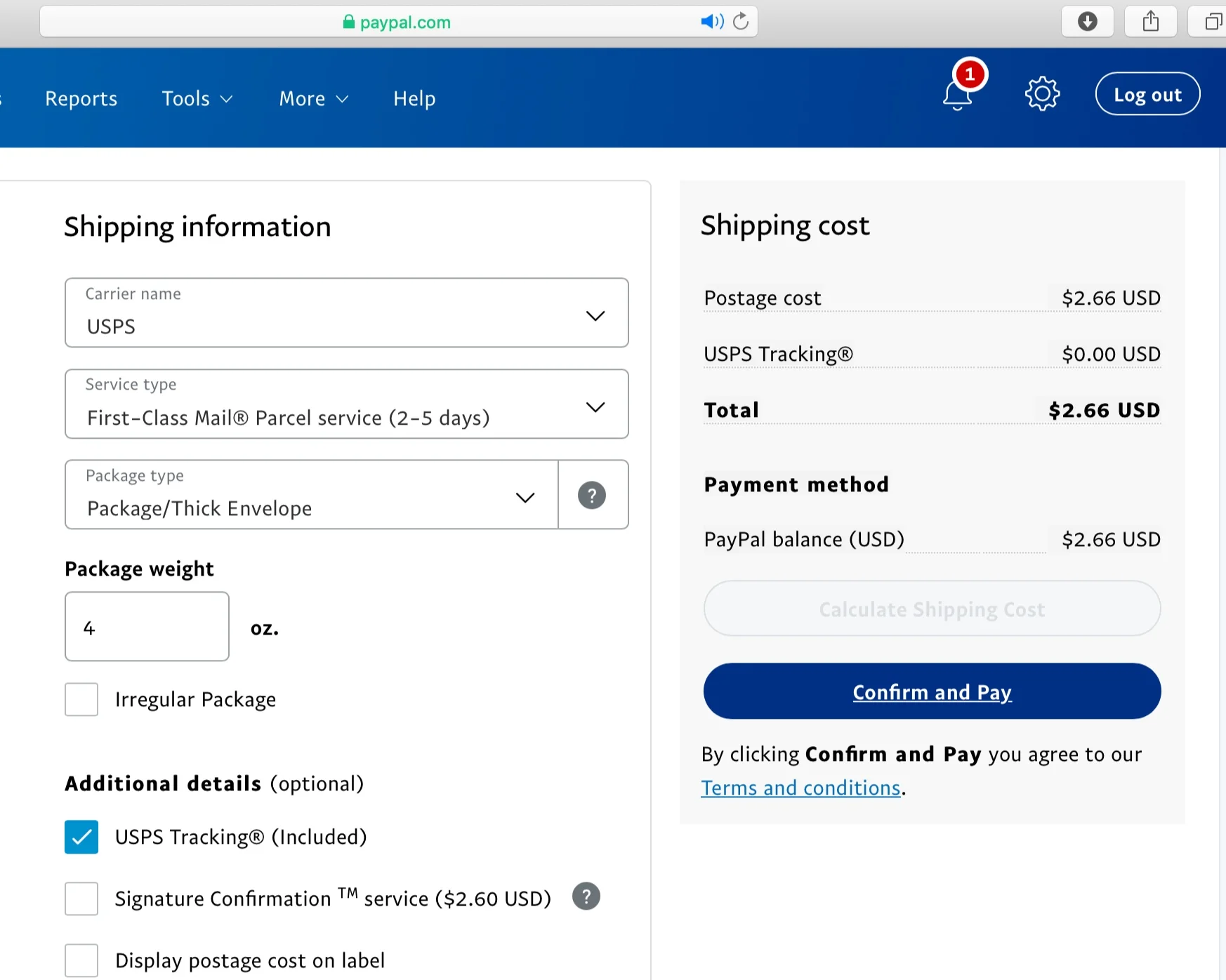Open the notifications bell icon
The height and width of the screenshot is (980, 1226).
pos(958,95)
